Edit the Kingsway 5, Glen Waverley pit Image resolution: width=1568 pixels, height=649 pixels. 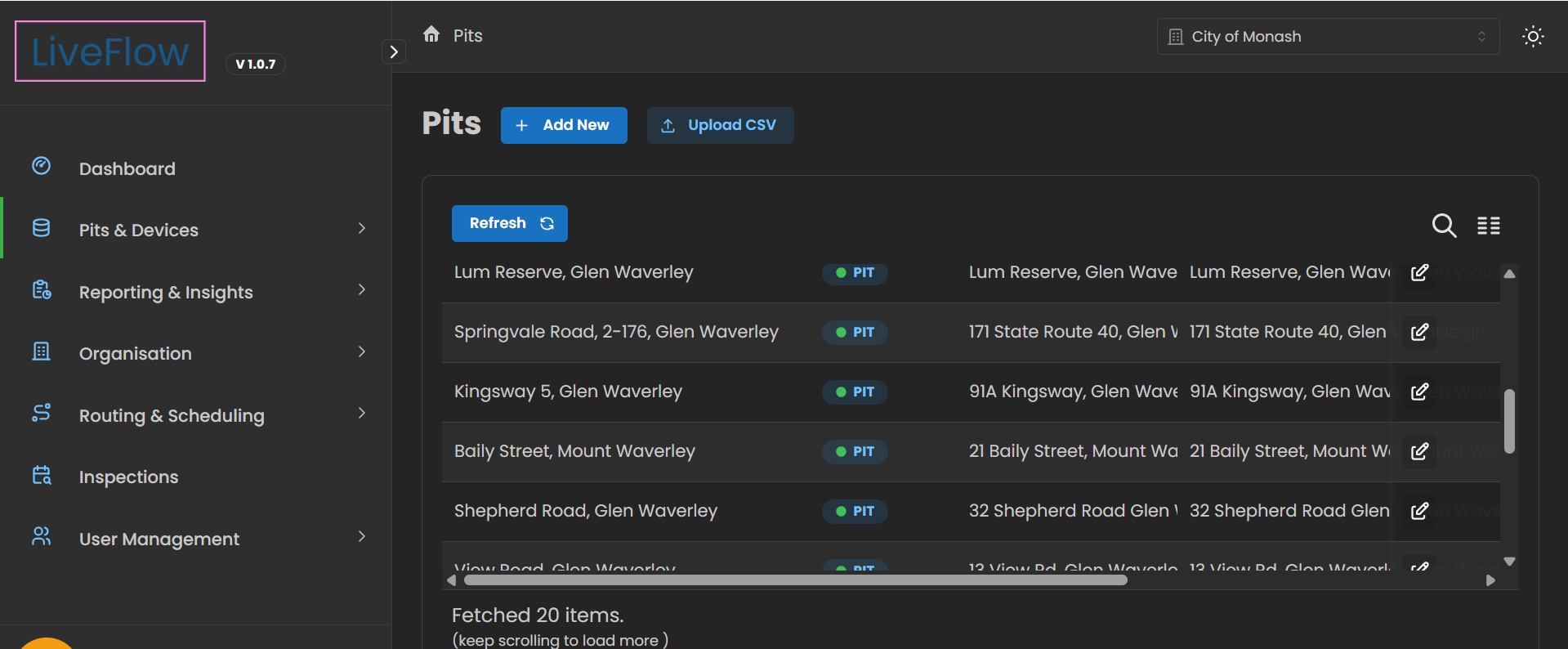pyautogui.click(x=1420, y=392)
